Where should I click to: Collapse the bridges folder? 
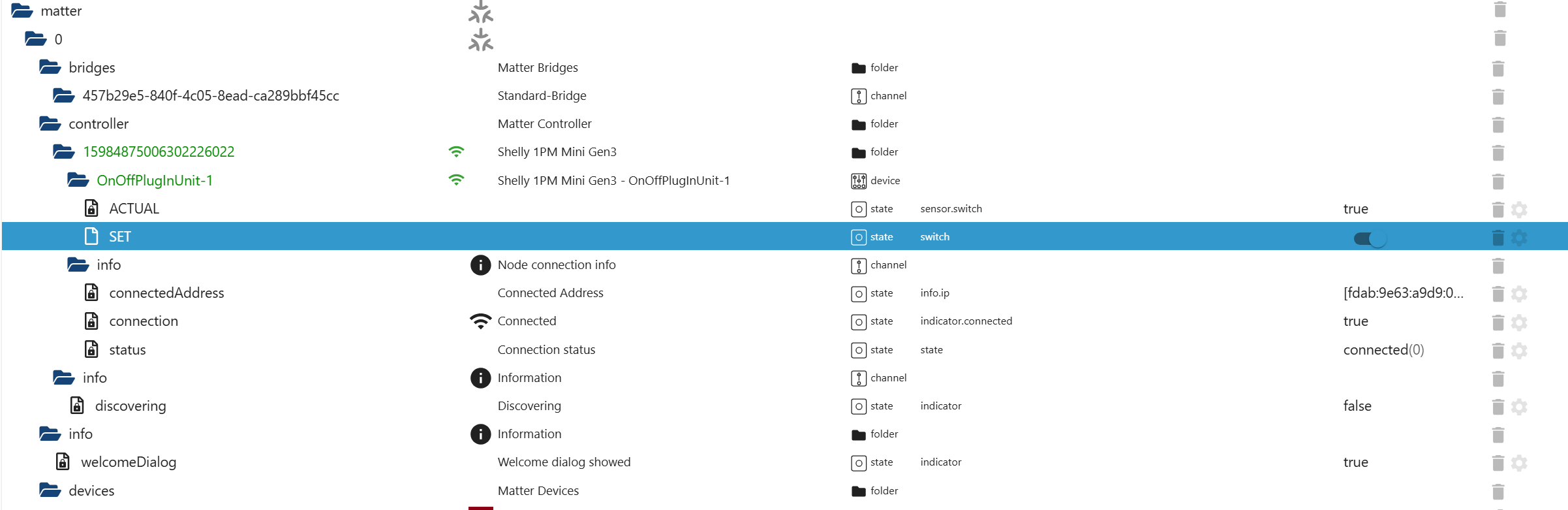50,67
